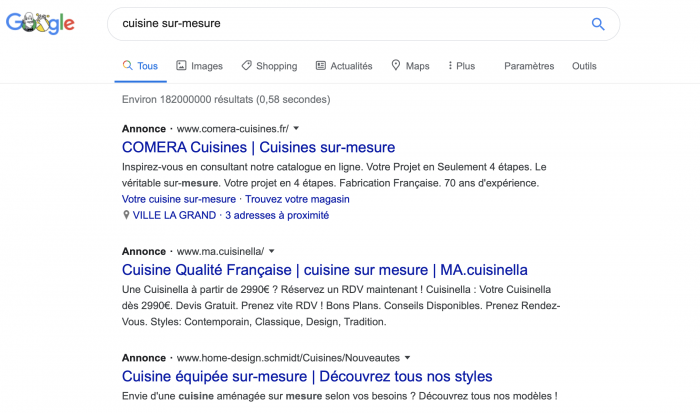Click the Images tab icon
This screenshot has height=413, width=700.
181,66
